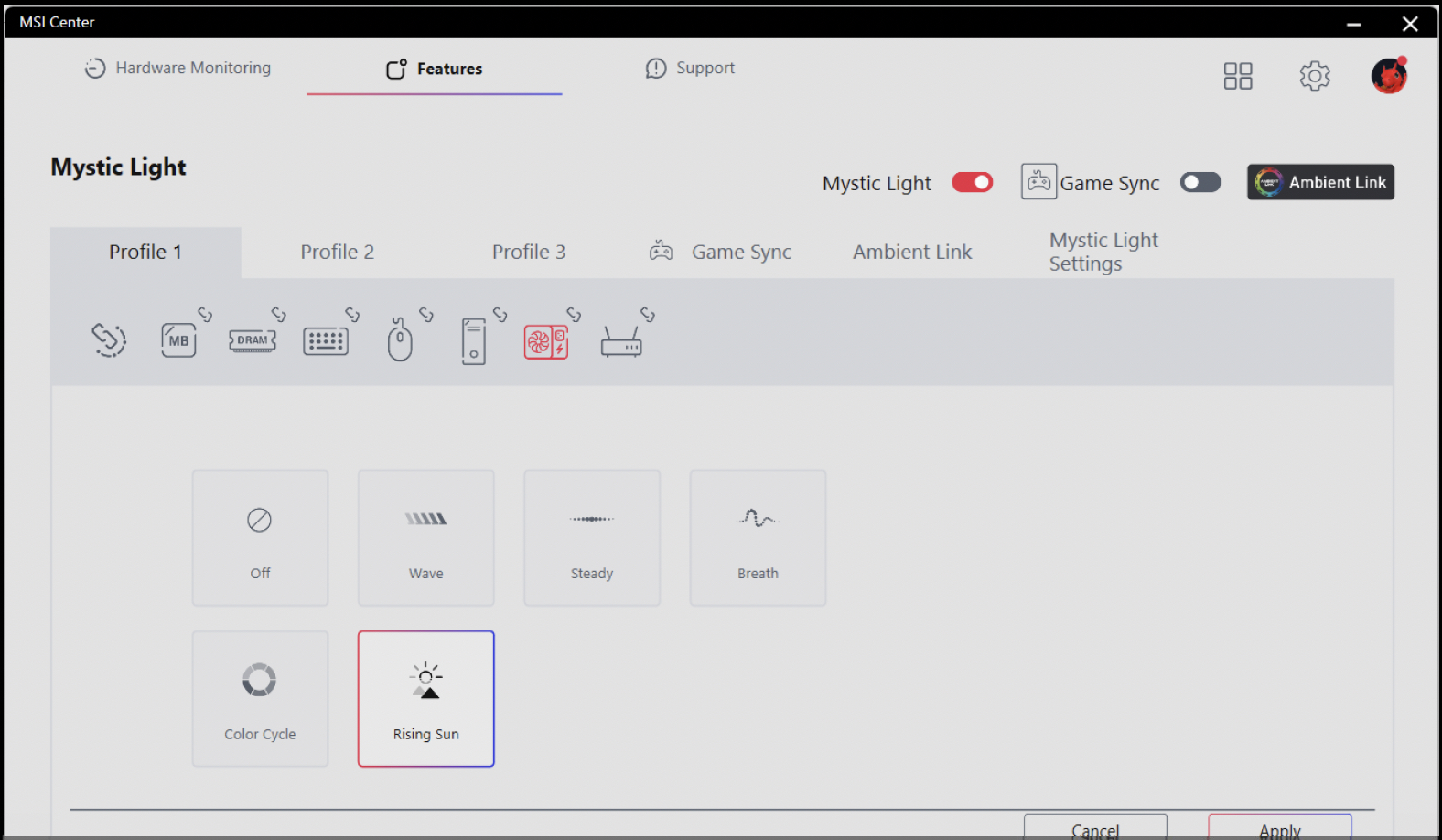Screen dimensions: 1442x840
Task: Select the keyboard device icon
Action: pyautogui.click(x=326, y=341)
